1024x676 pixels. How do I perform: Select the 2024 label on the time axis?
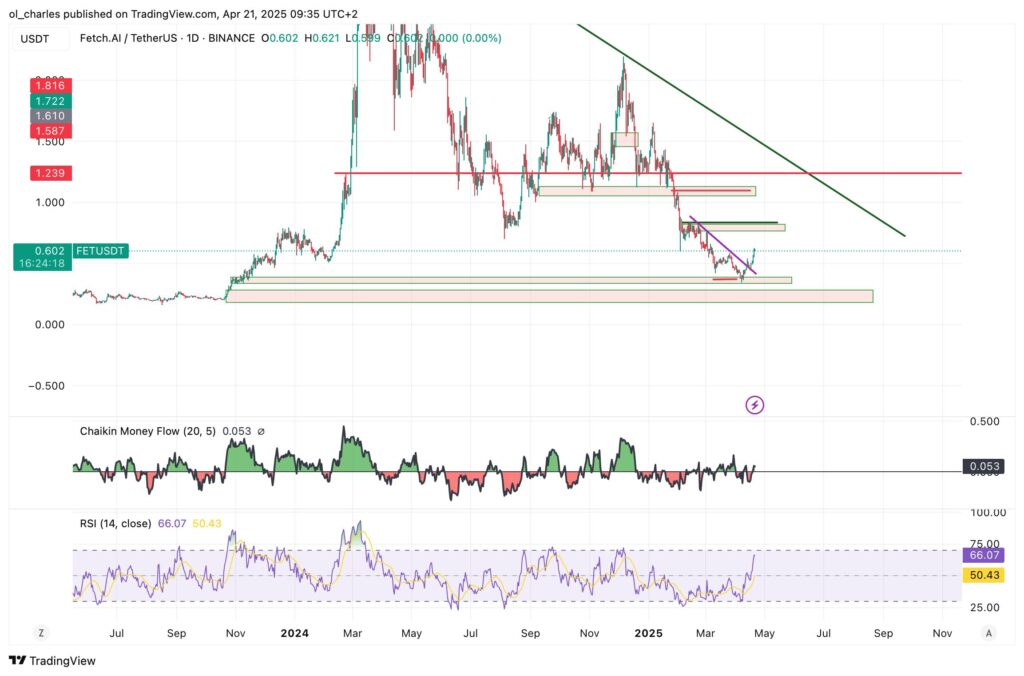coord(295,633)
